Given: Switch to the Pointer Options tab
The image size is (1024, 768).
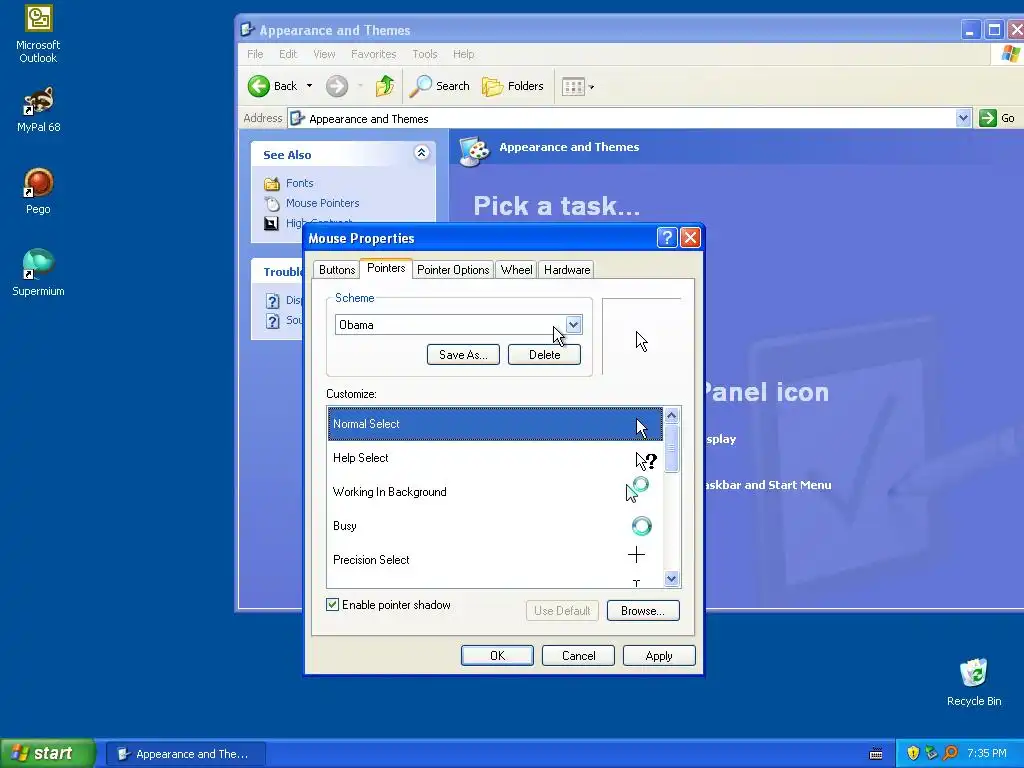Looking at the screenshot, I should [x=453, y=270].
